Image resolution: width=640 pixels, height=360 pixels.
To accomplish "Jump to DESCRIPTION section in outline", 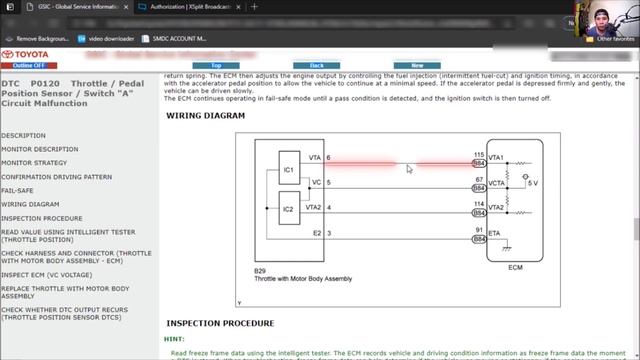I will coord(24,136).
